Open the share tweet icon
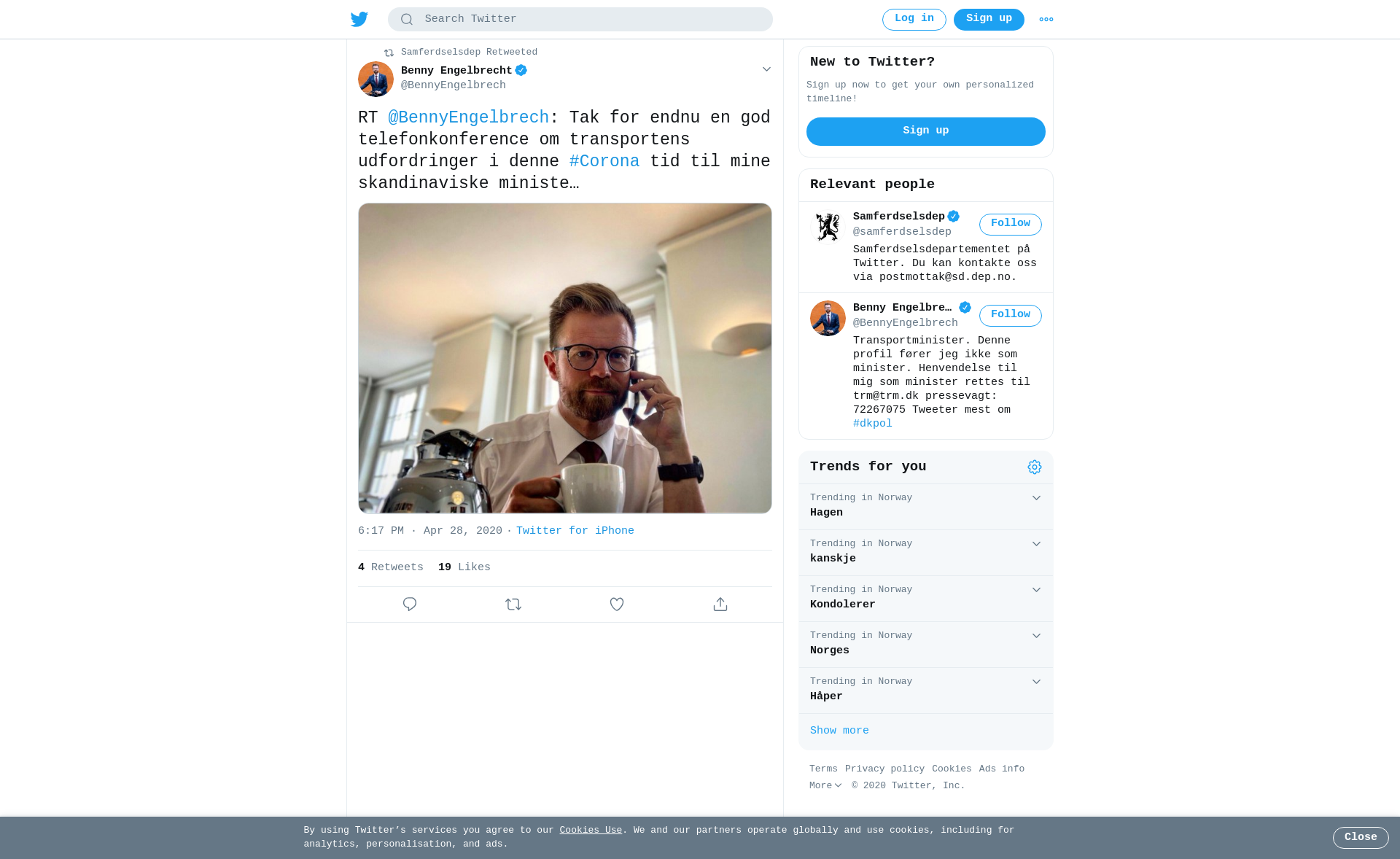Screen dimensions: 1400x859 tap(720, 604)
